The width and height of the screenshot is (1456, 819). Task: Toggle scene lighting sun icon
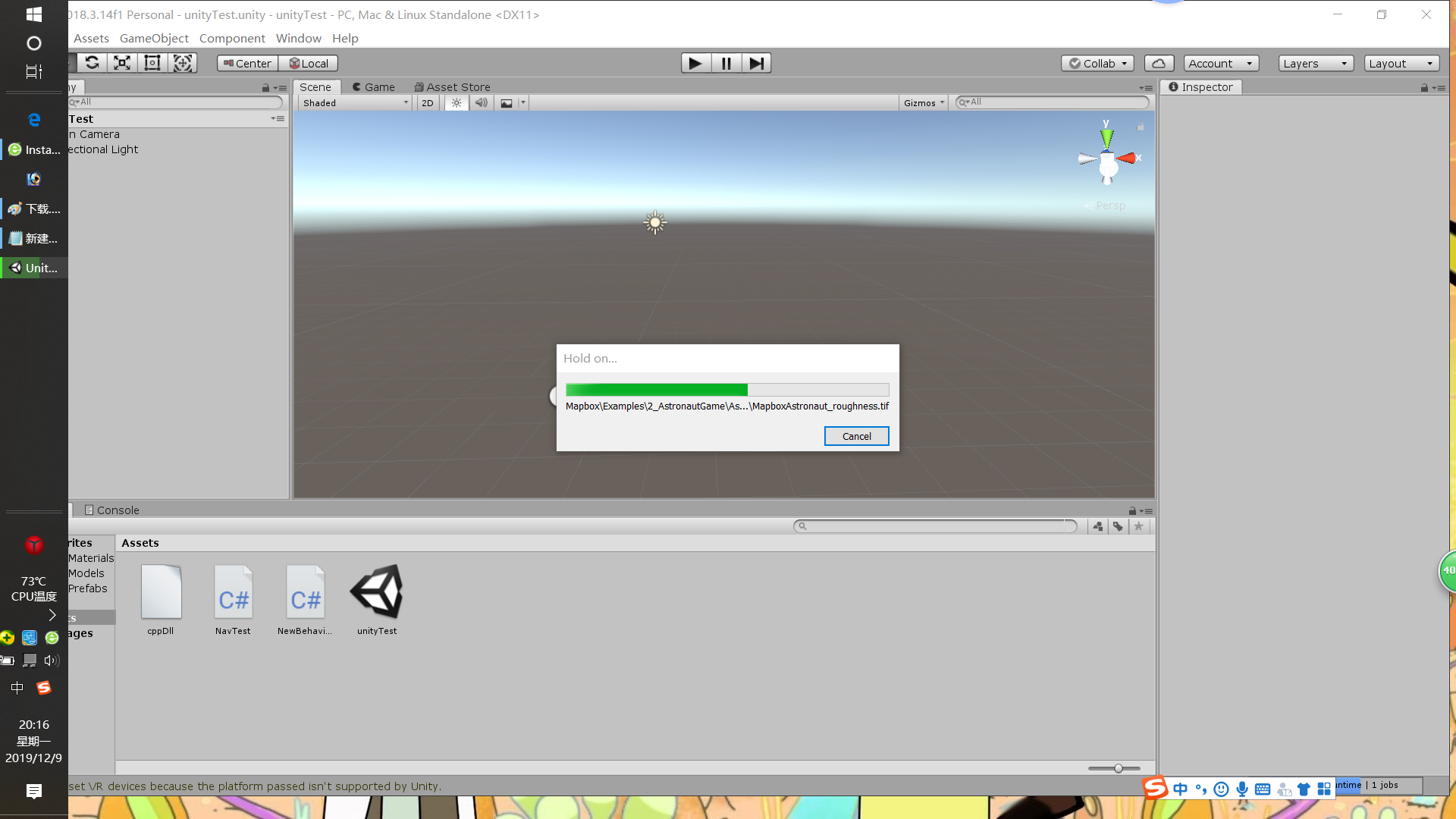point(456,103)
